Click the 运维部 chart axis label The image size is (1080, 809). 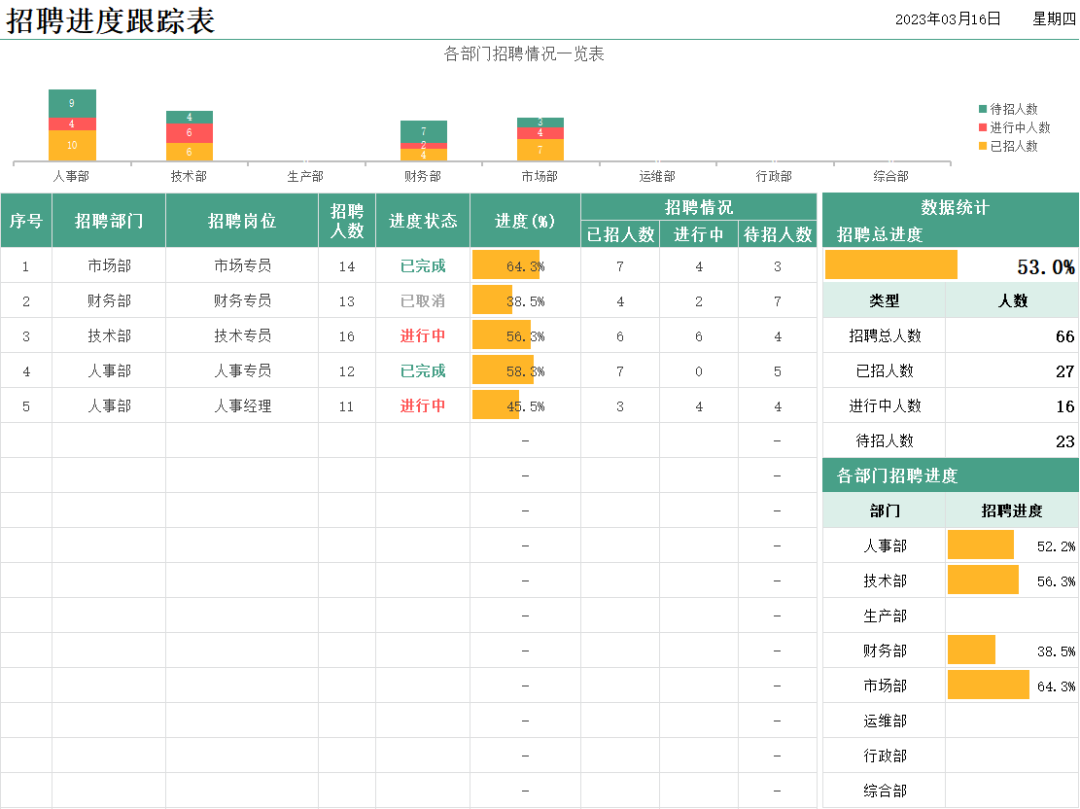pyautogui.click(x=657, y=176)
